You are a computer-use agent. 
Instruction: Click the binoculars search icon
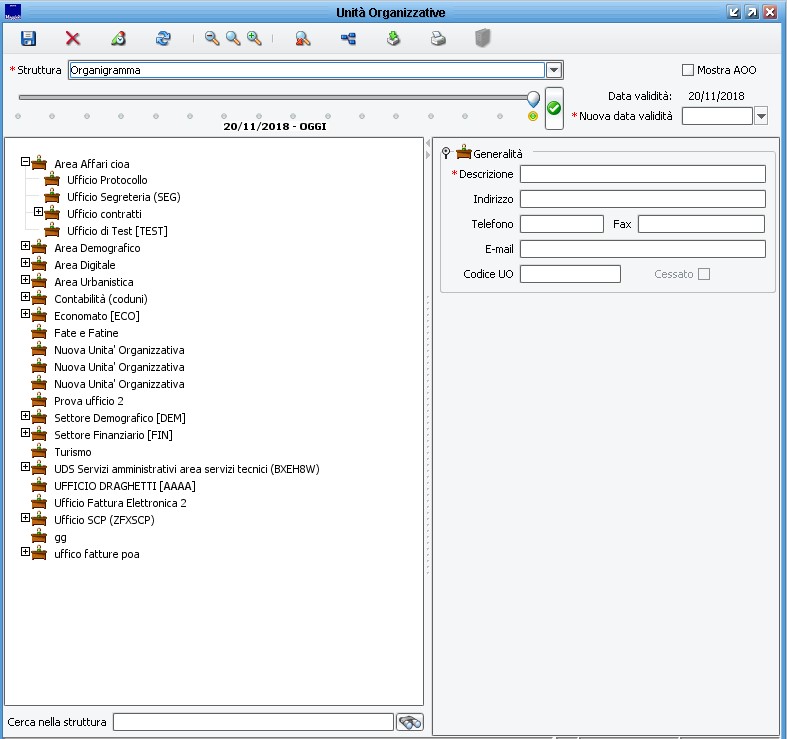click(410, 722)
